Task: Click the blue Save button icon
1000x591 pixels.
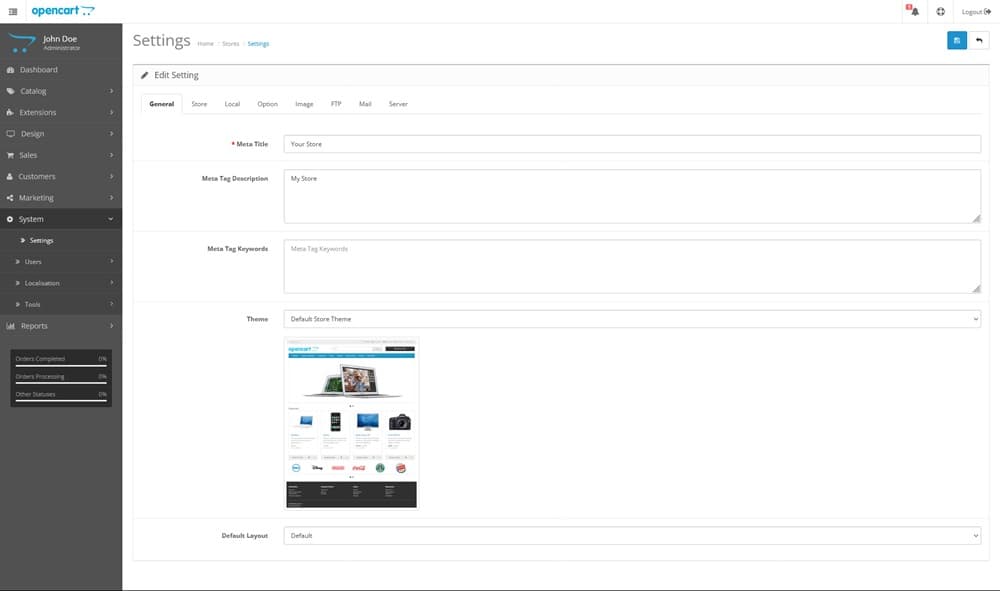Action: click(x=957, y=40)
